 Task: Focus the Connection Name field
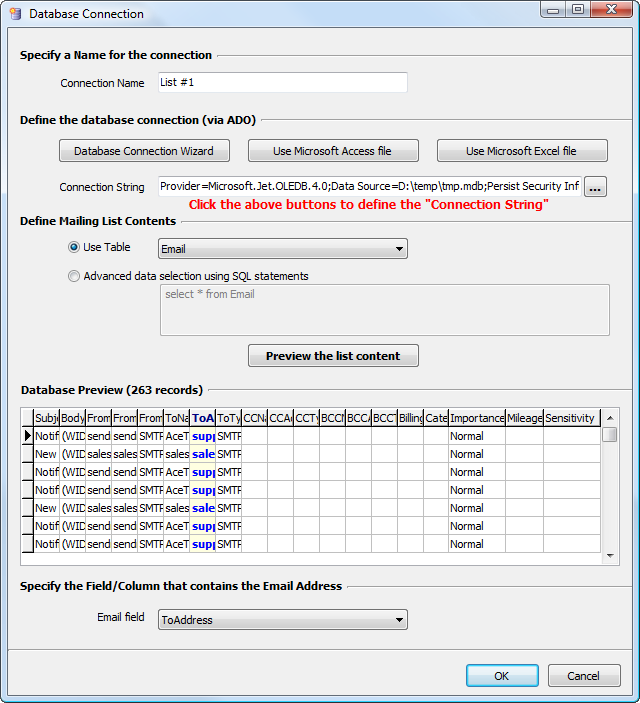pos(283,82)
